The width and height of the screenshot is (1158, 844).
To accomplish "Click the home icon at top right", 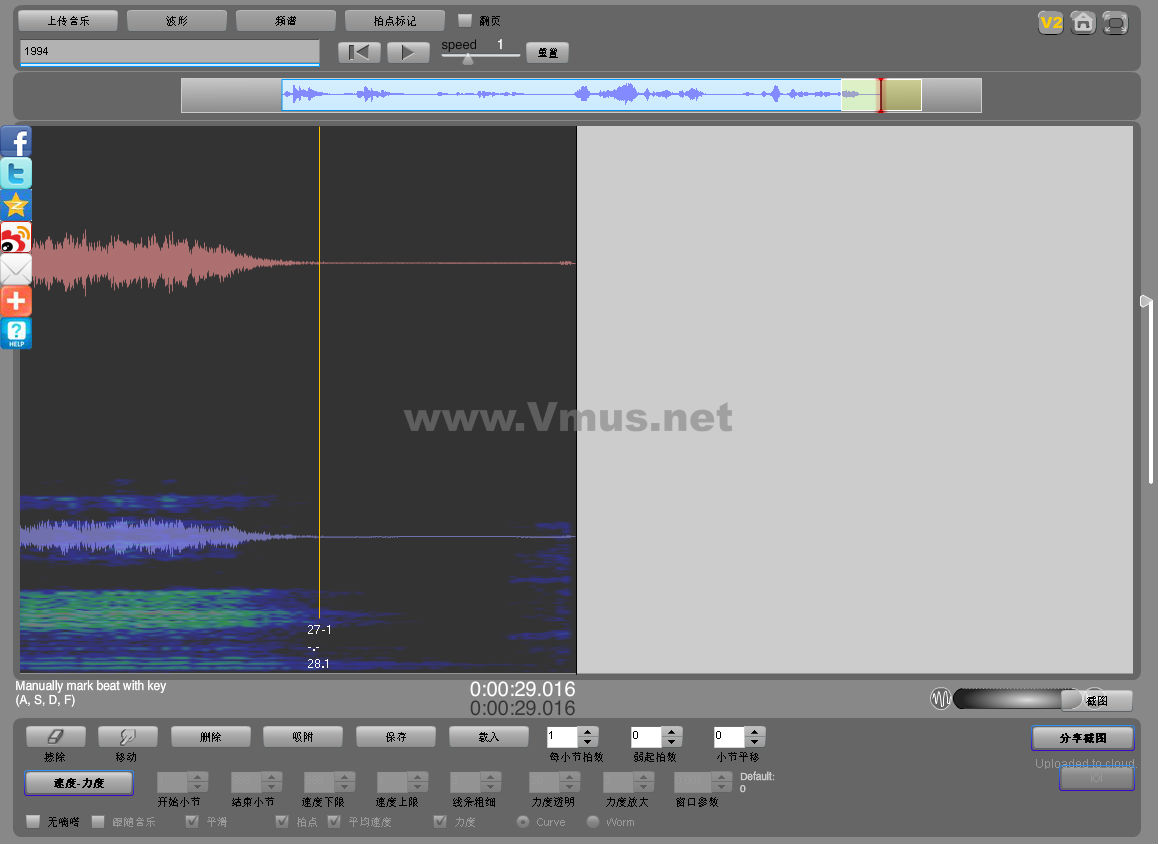I will click(x=1082, y=23).
